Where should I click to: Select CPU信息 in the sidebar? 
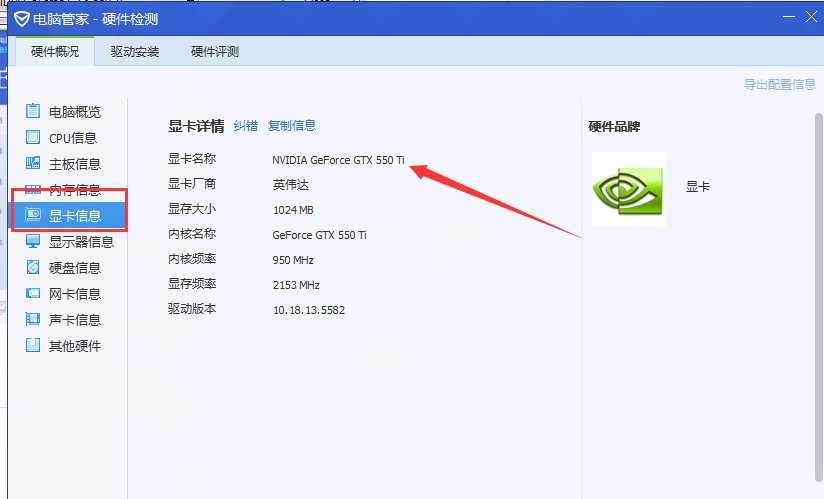(68, 138)
